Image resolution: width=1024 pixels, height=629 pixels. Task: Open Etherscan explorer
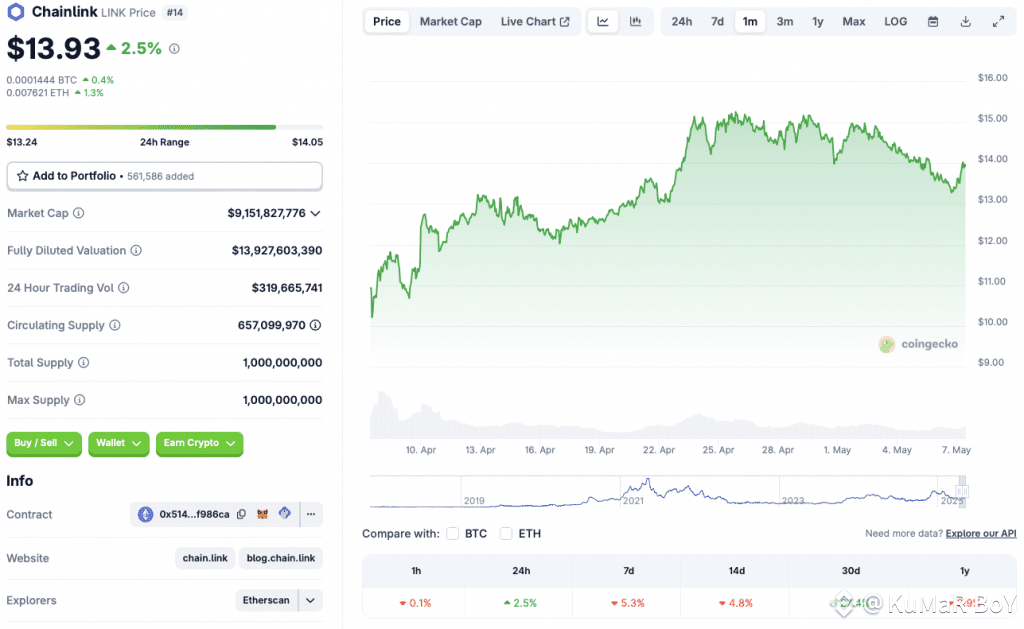click(x=266, y=600)
